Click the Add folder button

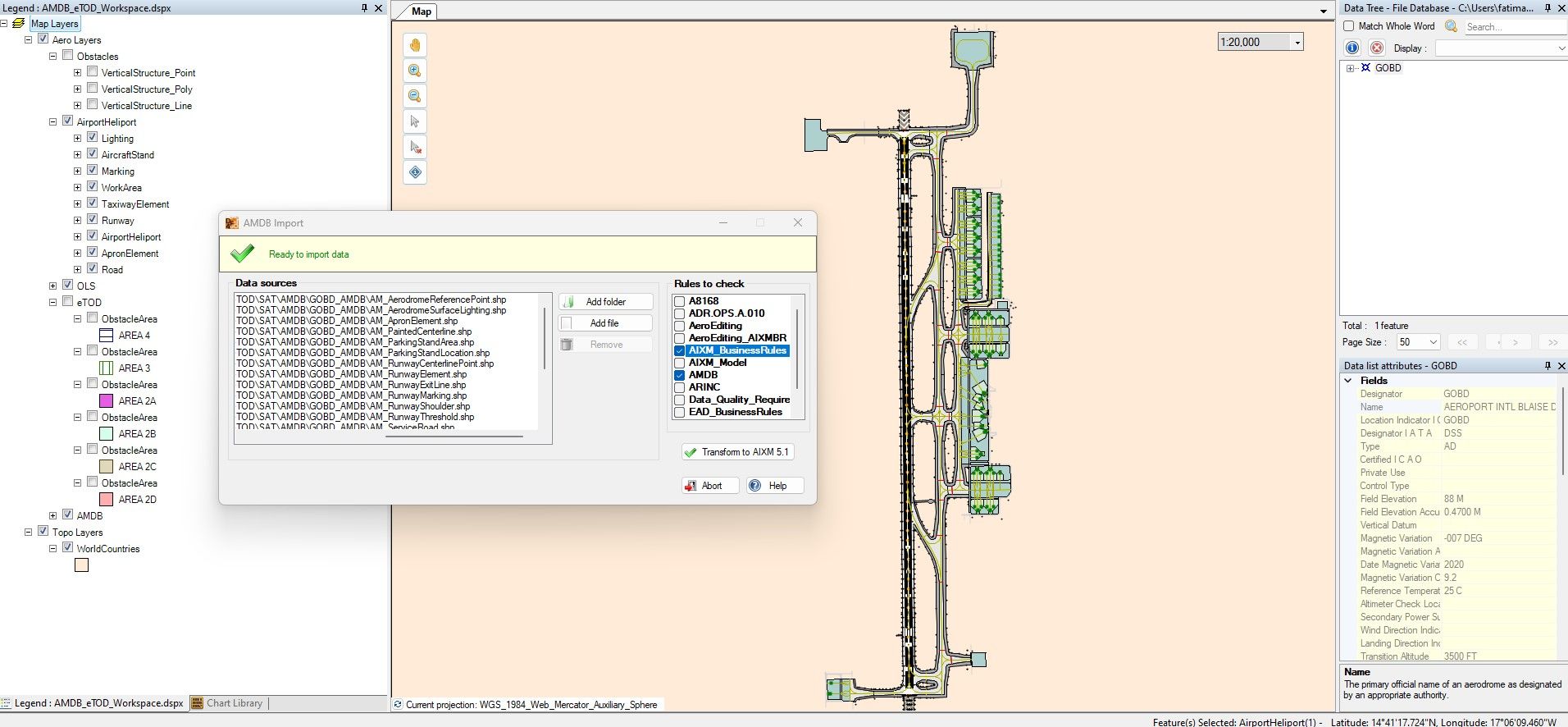(x=606, y=302)
